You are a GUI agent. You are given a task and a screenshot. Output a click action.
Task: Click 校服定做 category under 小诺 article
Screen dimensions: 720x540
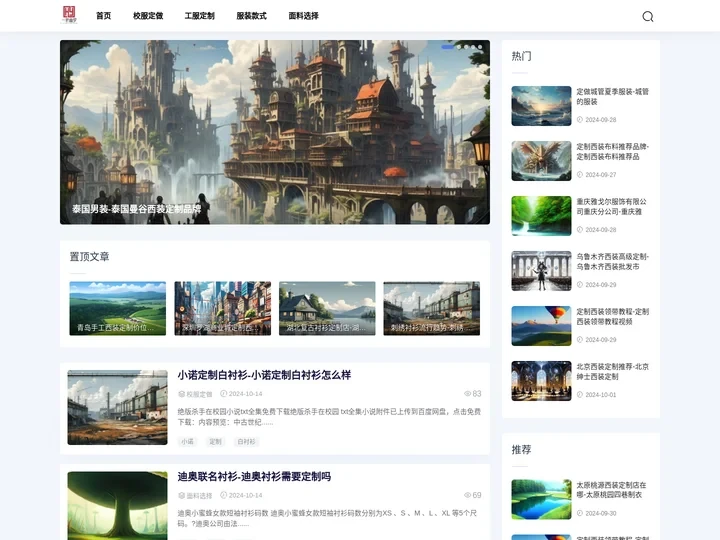(199, 394)
